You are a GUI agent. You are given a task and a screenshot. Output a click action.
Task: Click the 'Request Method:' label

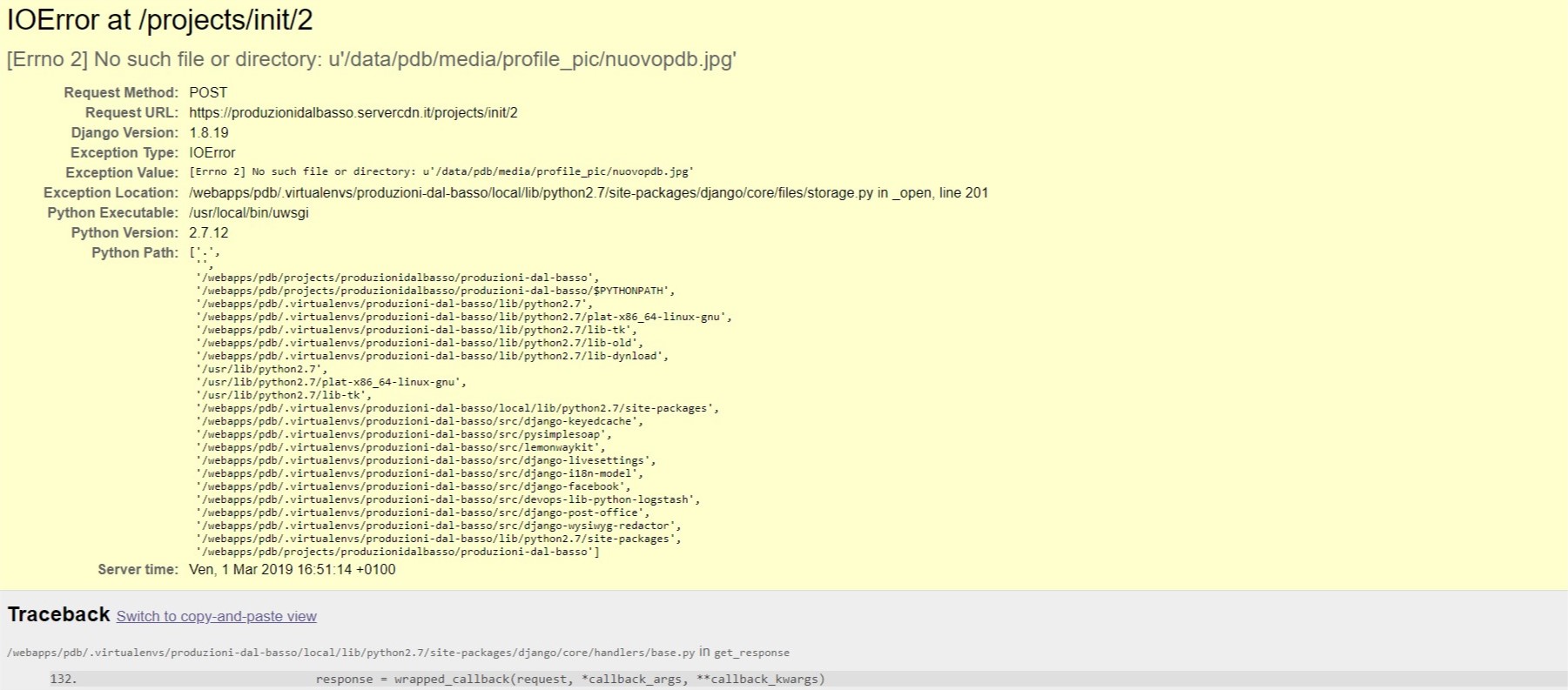(x=121, y=92)
